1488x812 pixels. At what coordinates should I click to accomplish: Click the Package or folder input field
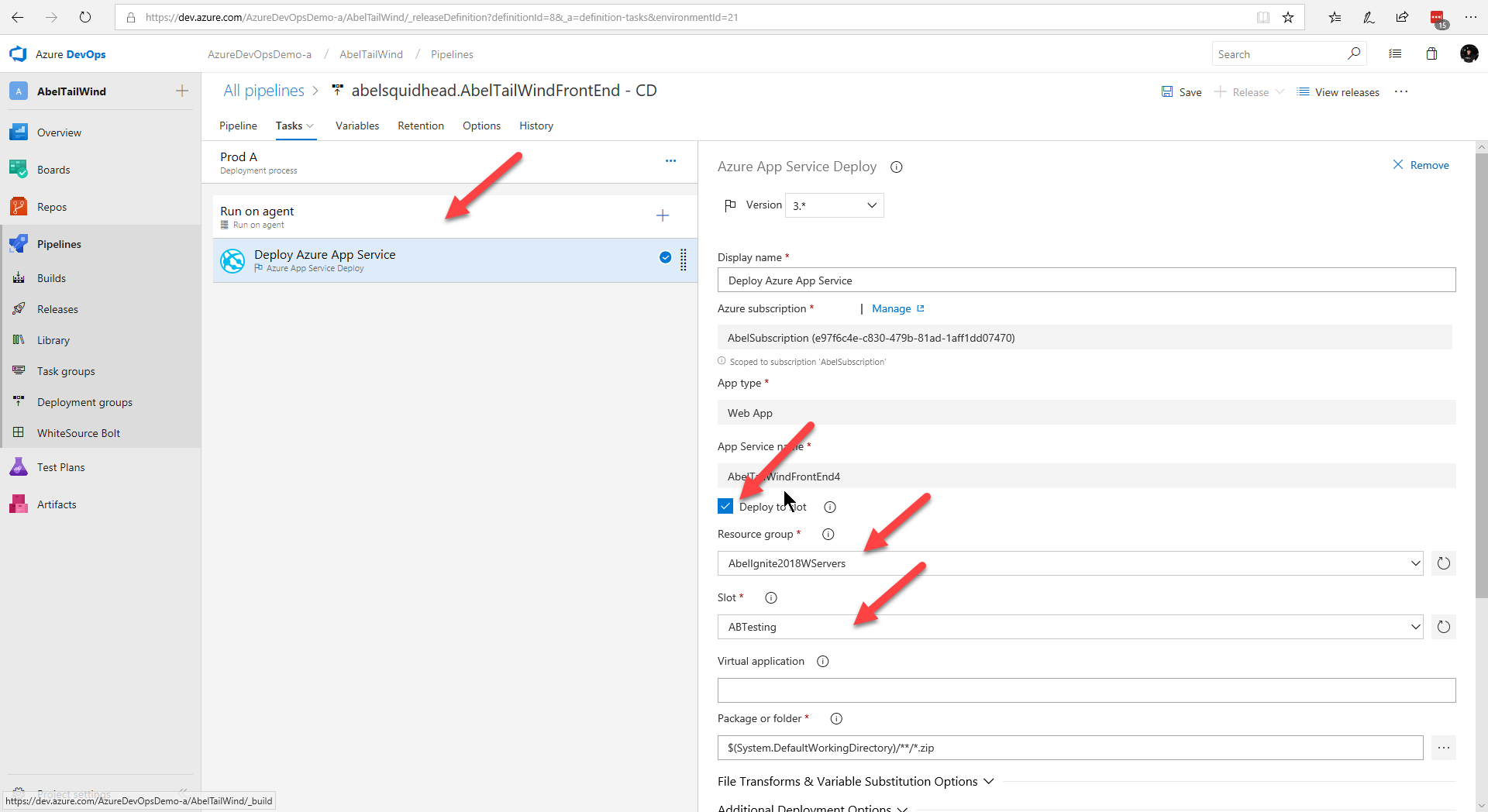1070,748
